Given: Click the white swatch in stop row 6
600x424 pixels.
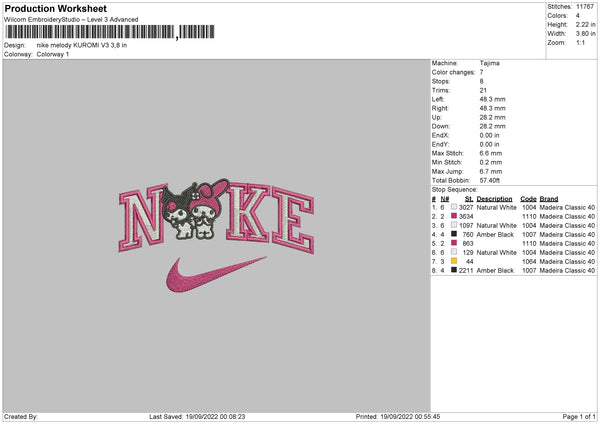Looking at the screenshot, I should pos(454,252).
